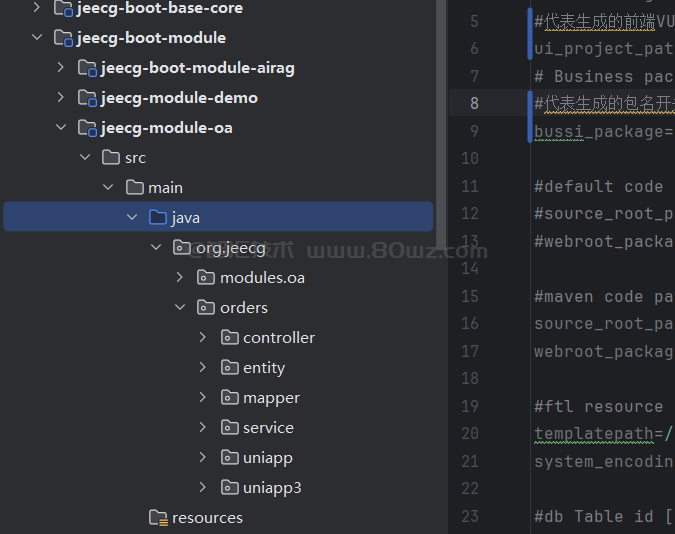Collapse the jeecg-module-oa node

[61, 127]
